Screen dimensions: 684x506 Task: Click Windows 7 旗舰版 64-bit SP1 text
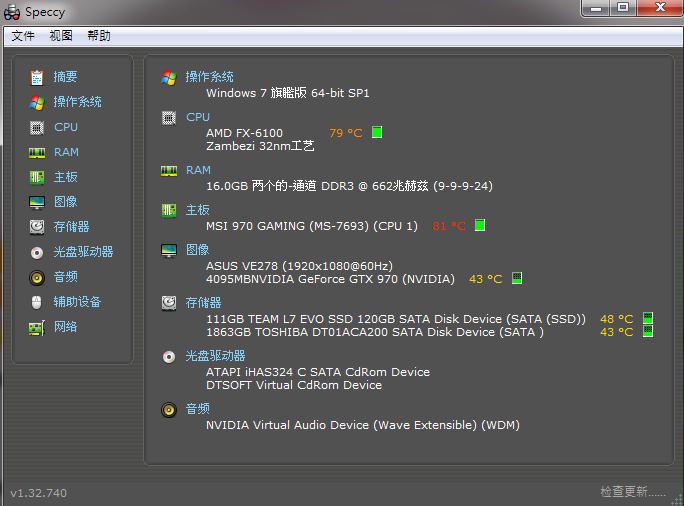[x=288, y=93]
